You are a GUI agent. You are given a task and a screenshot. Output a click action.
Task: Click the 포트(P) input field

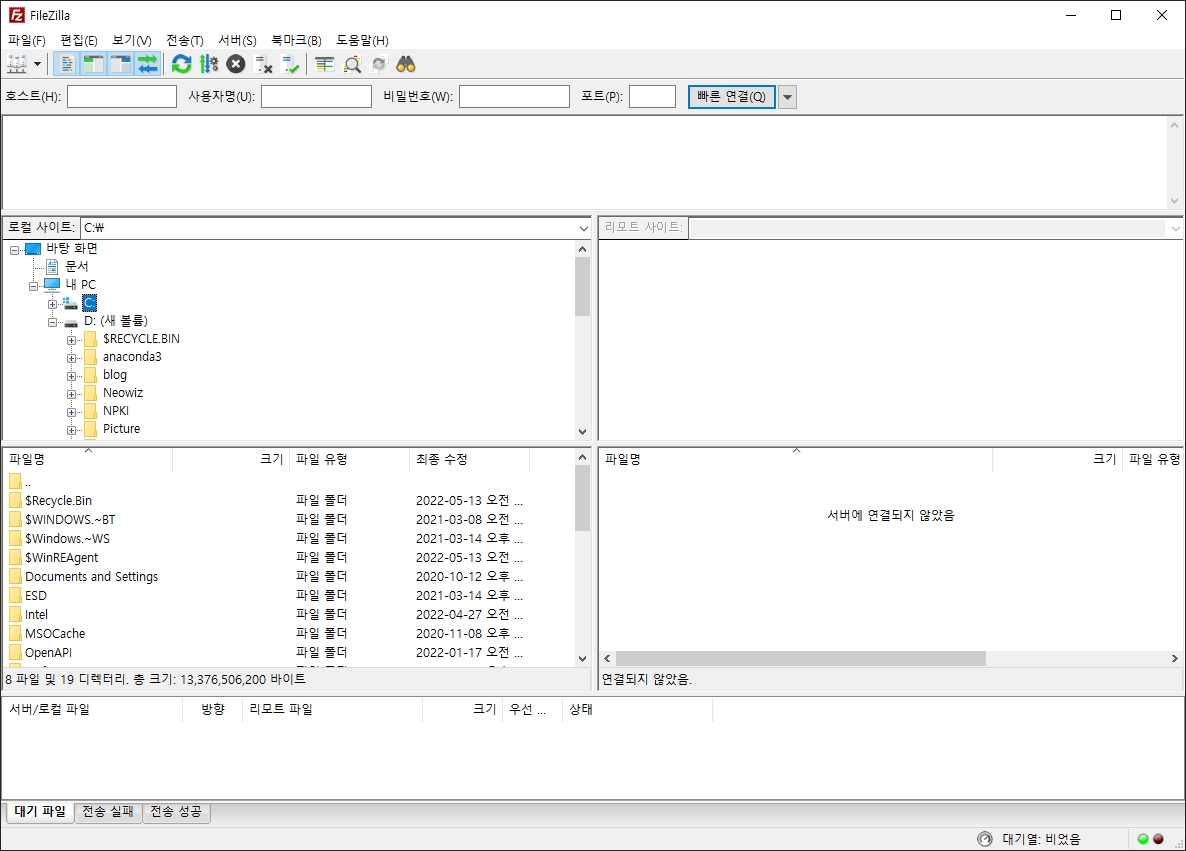652,97
